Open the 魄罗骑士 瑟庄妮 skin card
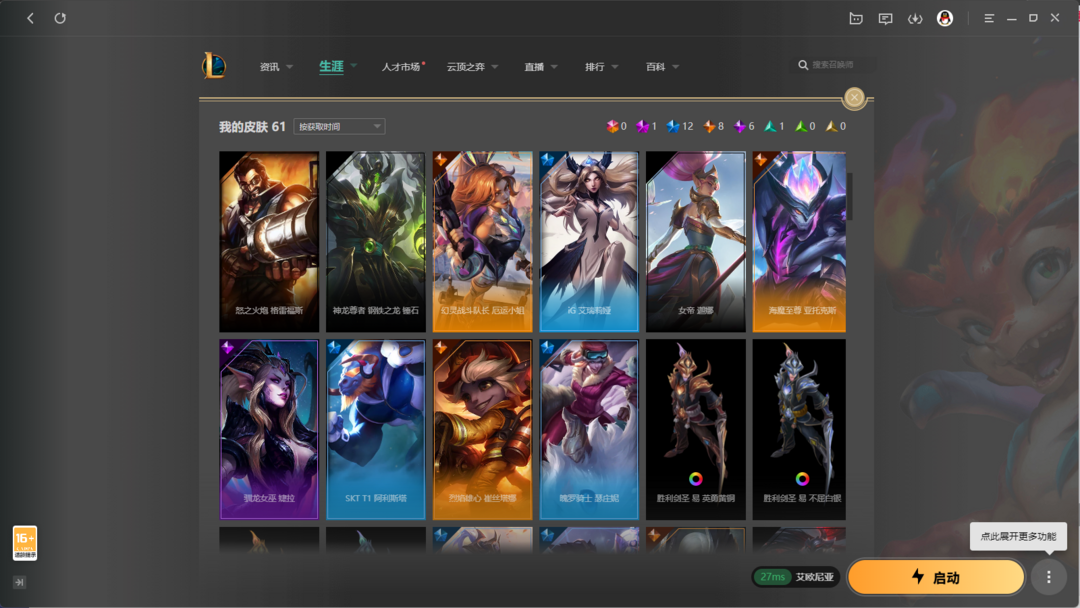Image resolution: width=1080 pixels, height=608 pixels. [x=589, y=429]
